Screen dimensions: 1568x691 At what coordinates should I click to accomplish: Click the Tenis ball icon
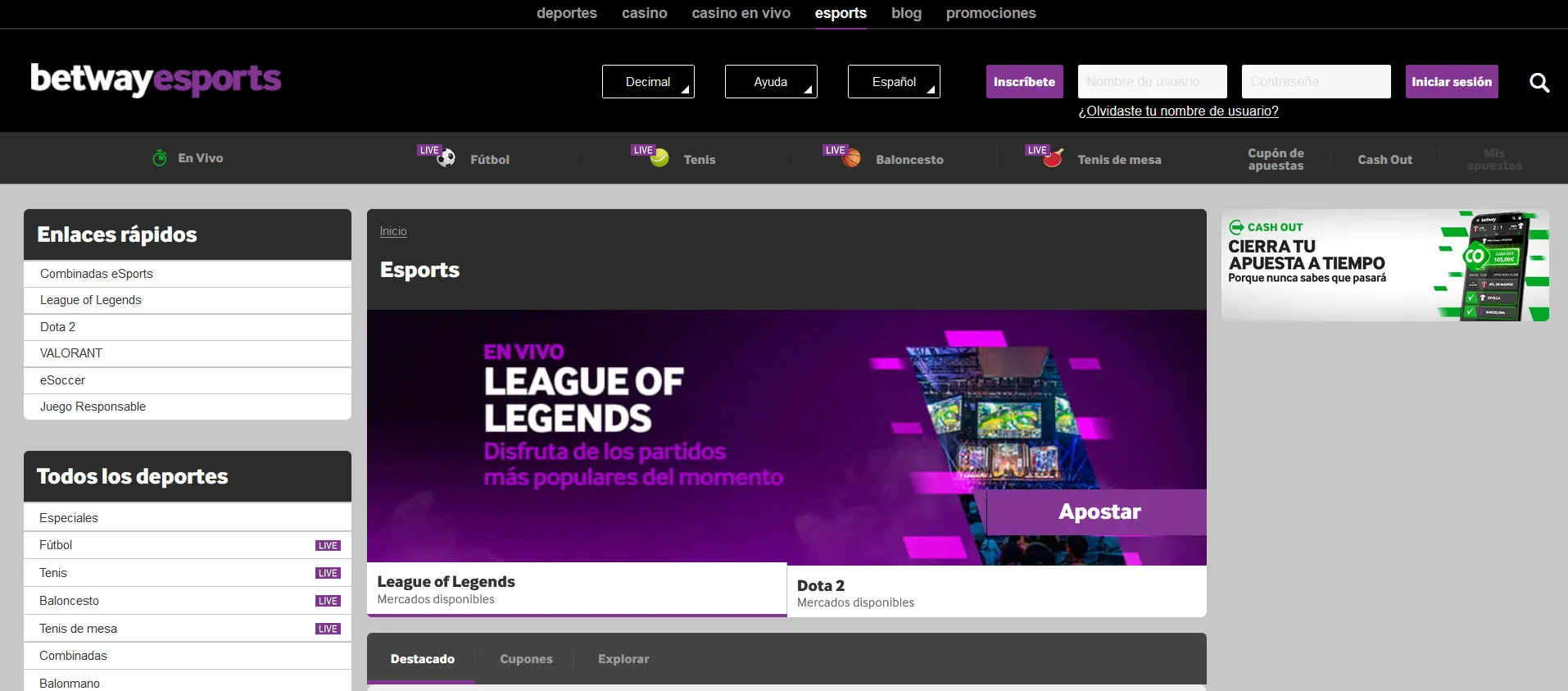659,157
